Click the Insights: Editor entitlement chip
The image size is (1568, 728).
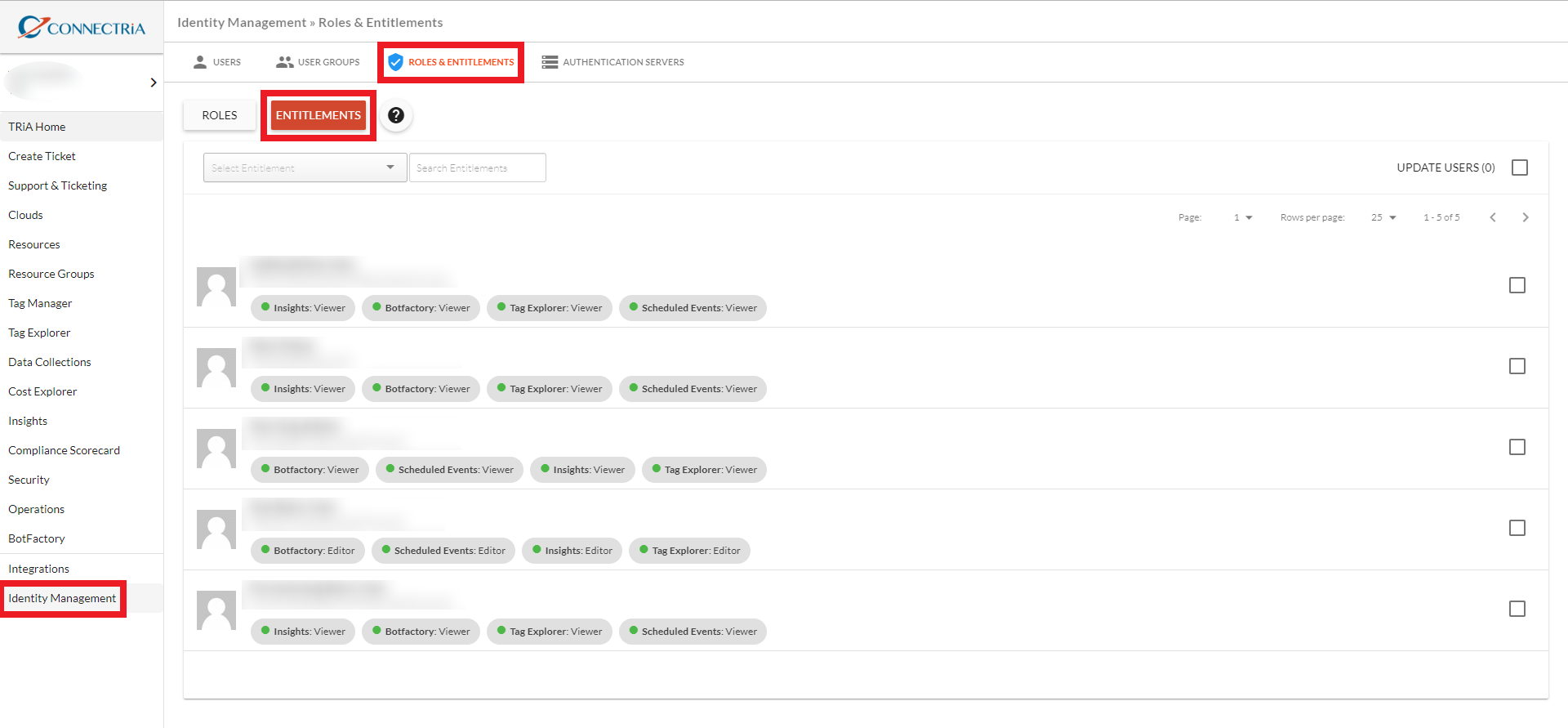coord(572,551)
